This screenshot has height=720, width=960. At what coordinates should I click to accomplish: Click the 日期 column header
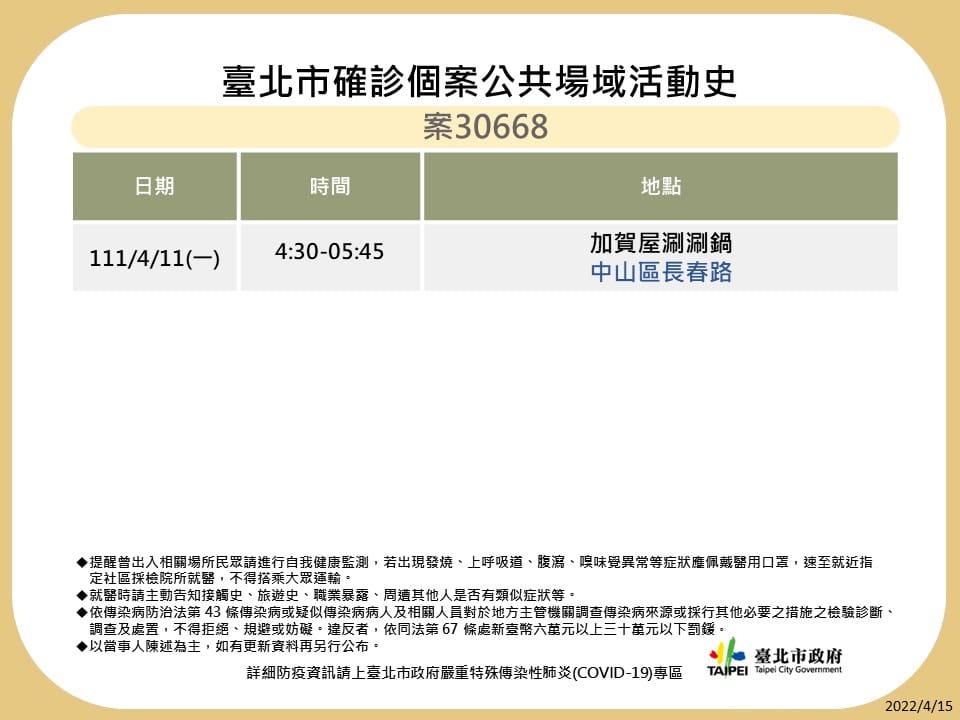[154, 186]
